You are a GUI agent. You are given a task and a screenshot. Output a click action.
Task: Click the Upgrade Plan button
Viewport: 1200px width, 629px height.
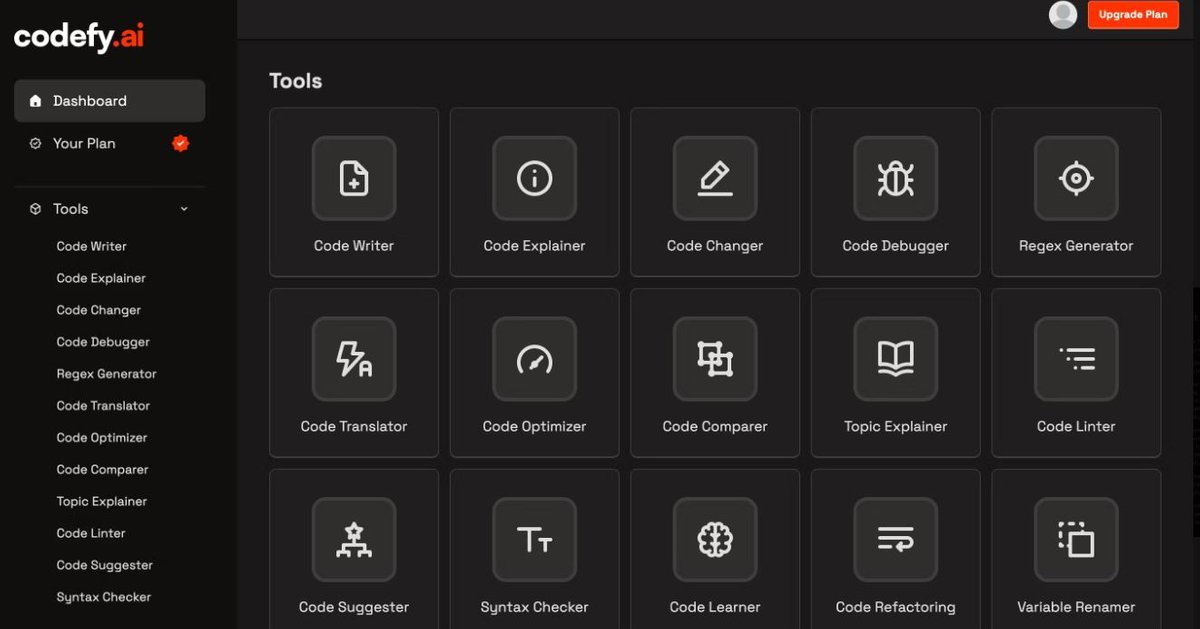tap(1133, 15)
